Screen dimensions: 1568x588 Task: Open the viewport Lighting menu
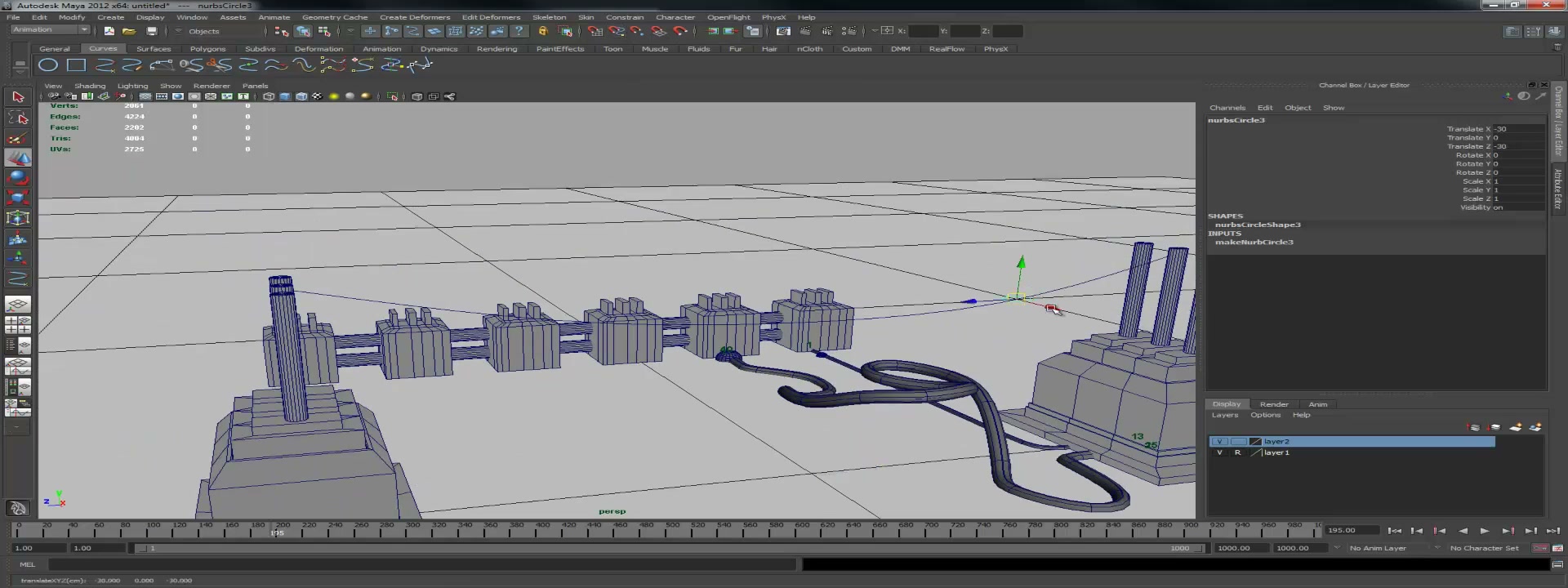click(132, 86)
